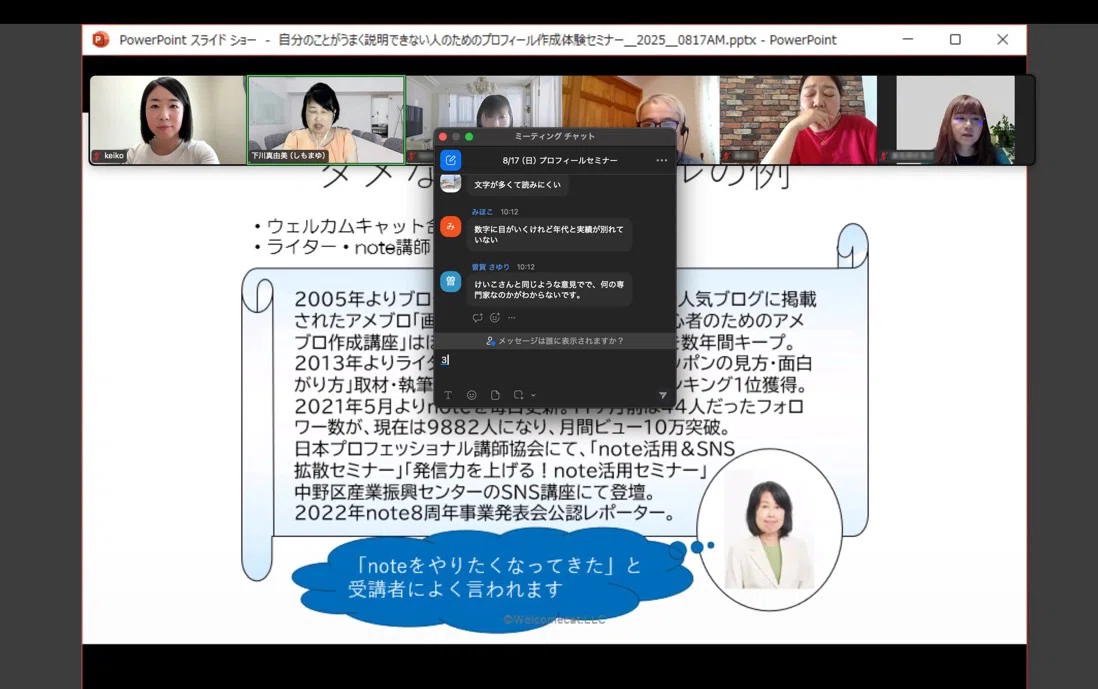Open the chat header three-dot menu

point(662,160)
